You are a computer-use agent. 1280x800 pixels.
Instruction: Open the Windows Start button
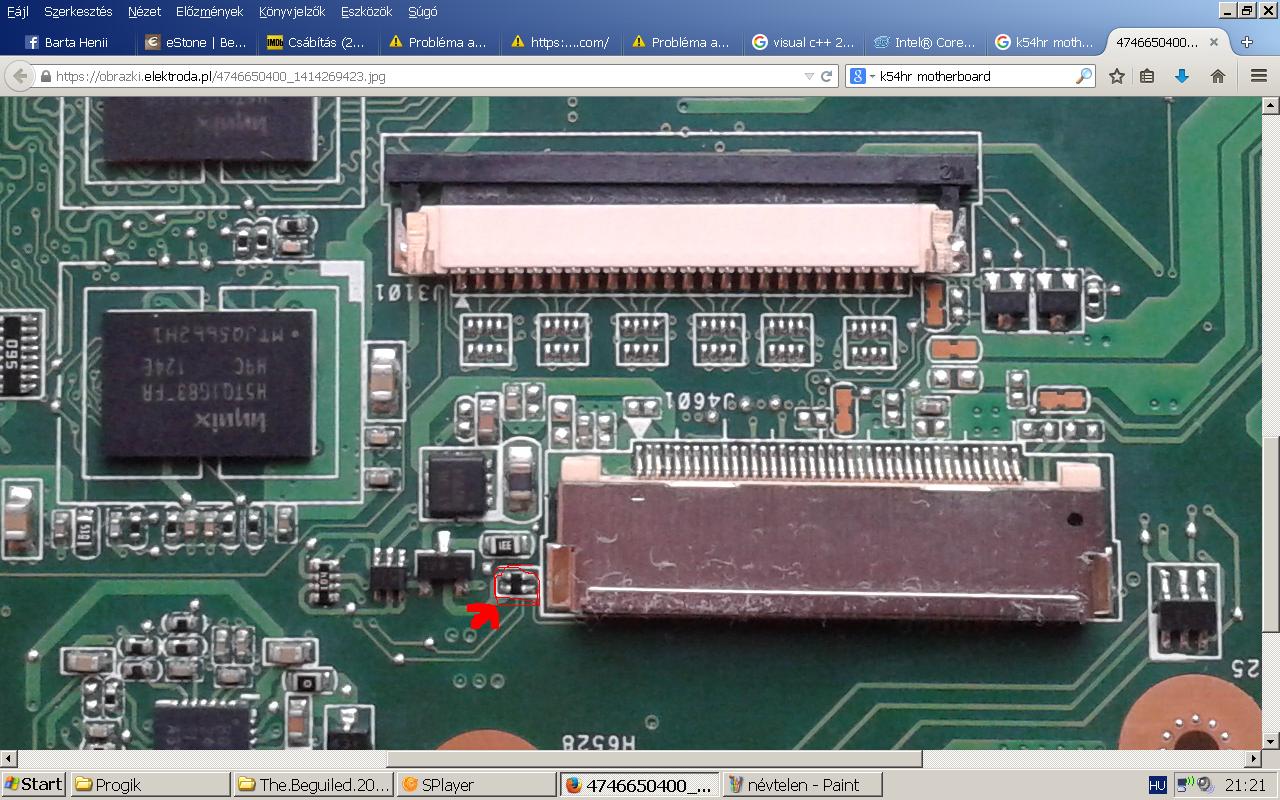click(34, 785)
